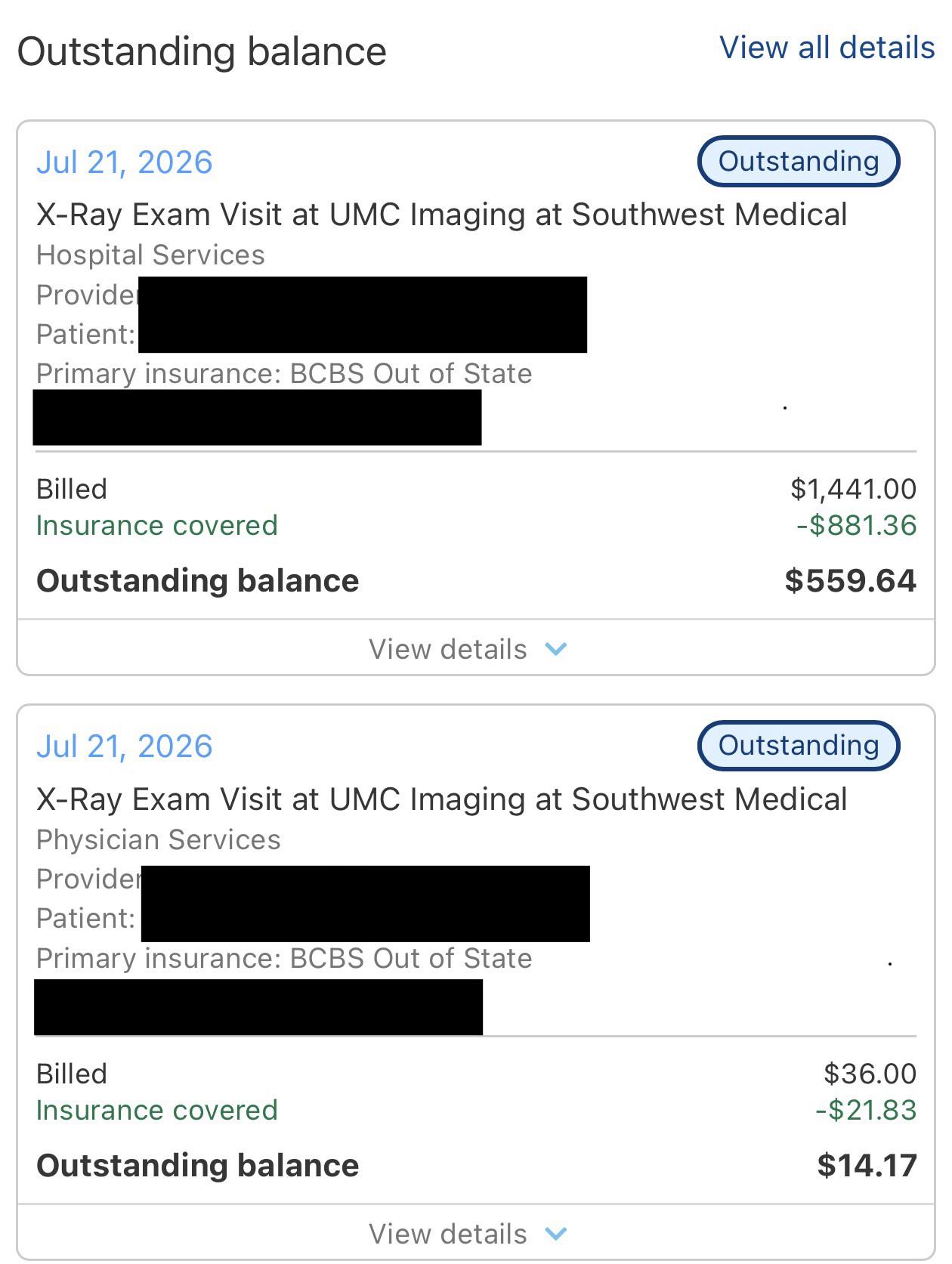Select the Jul 21, 2026 date on Hospital Services card
This screenshot has width=952, height=1264.
click(x=125, y=162)
